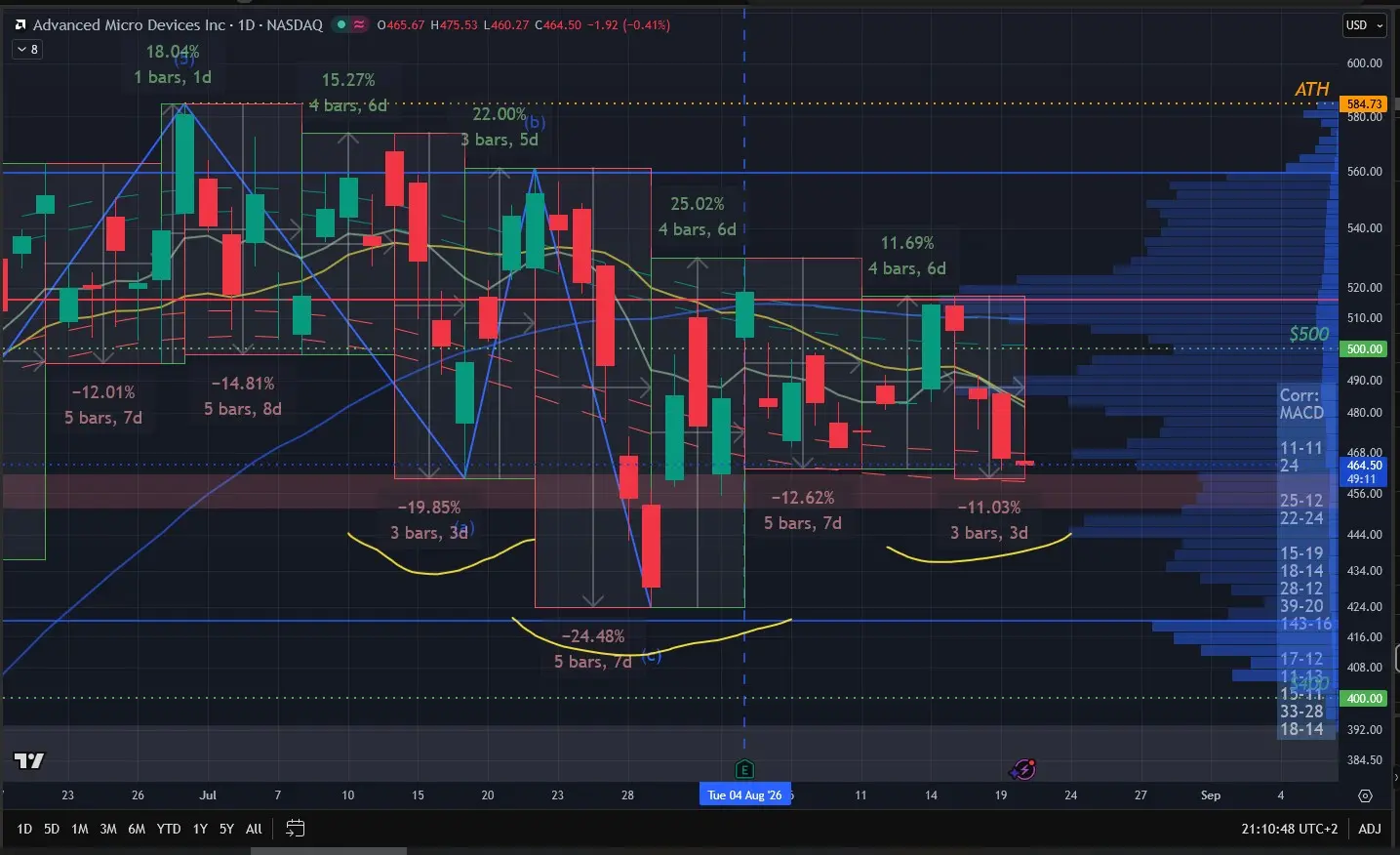Switch to the 1M range
Viewport: 1400px width, 855px height.
pyautogui.click(x=80, y=829)
